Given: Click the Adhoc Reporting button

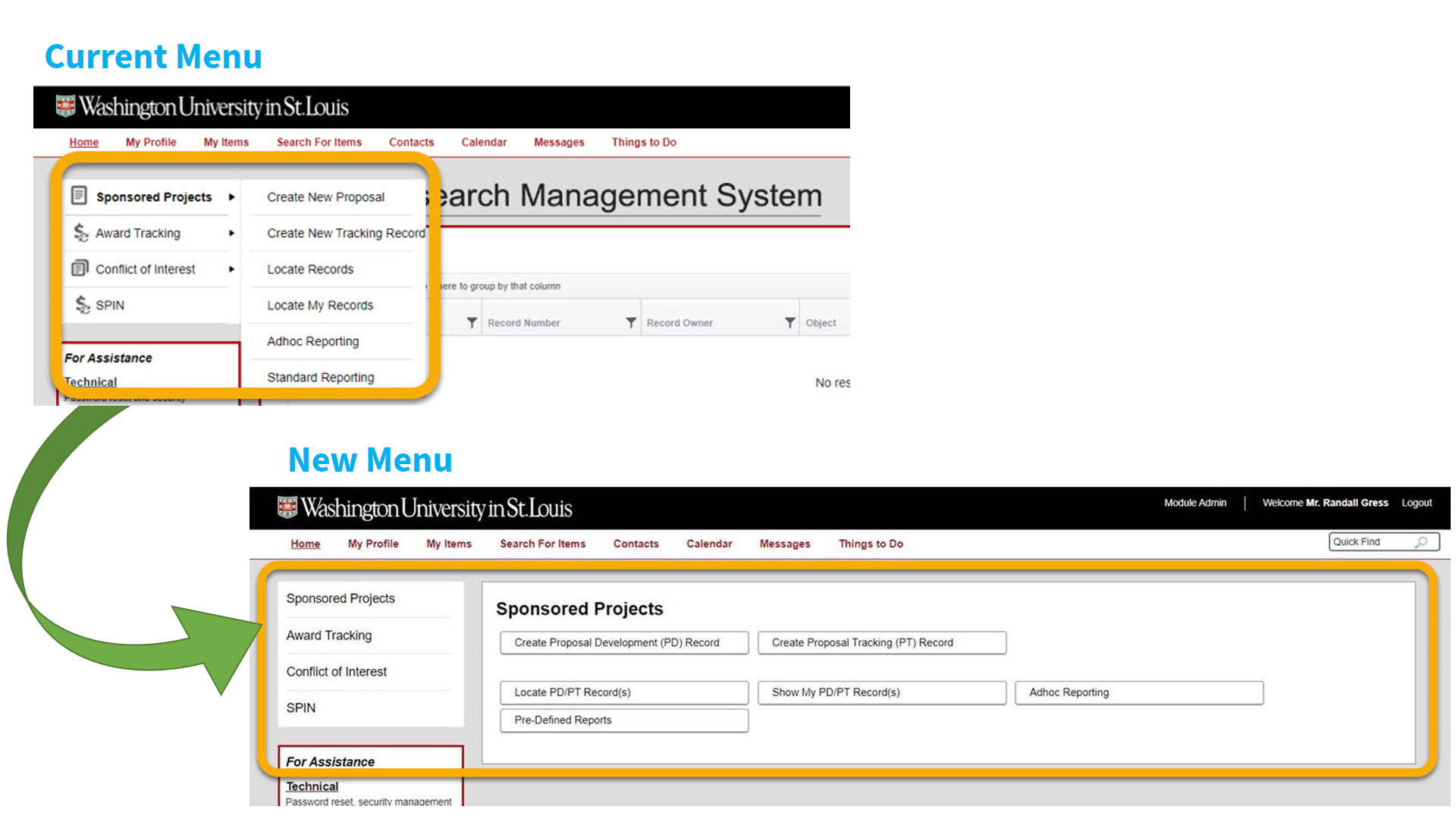Looking at the screenshot, I should click(1138, 692).
